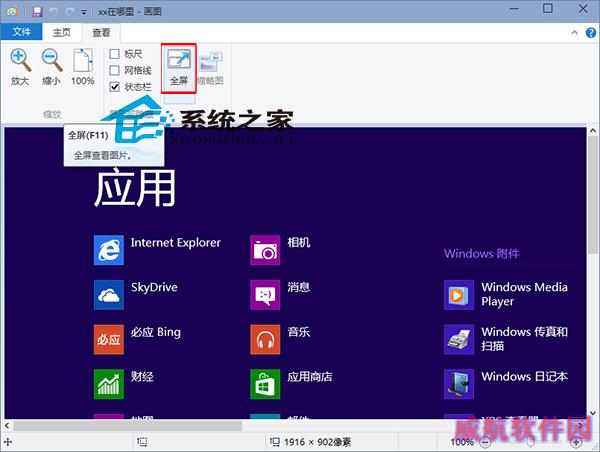
Task: Open the Paint app icon menu in title bar
Action: point(12,11)
